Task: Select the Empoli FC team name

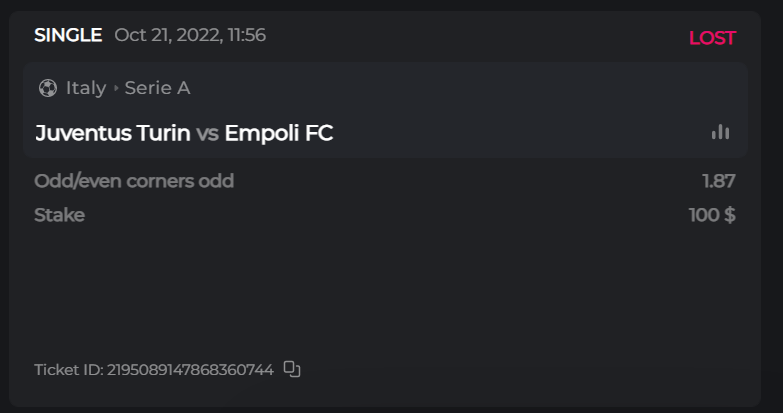Action: [279, 133]
